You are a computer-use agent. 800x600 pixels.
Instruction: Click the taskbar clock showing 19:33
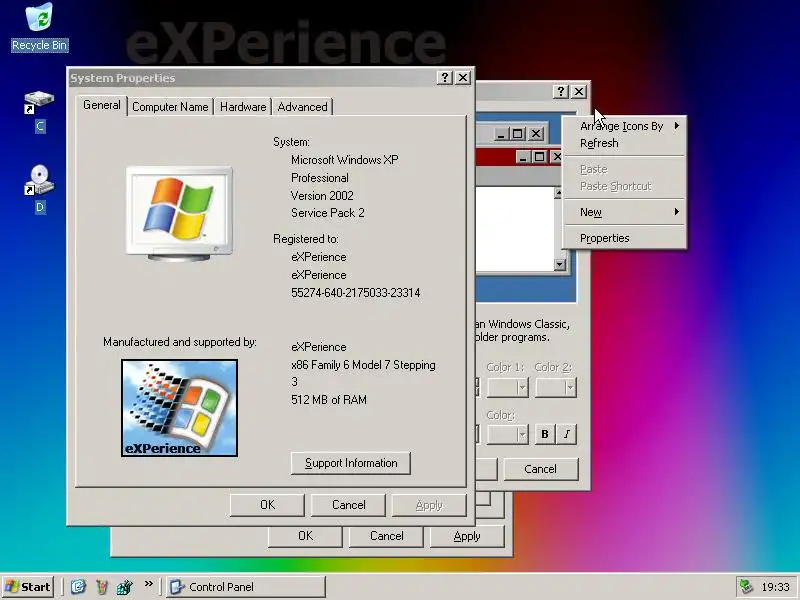[x=775, y=587]
